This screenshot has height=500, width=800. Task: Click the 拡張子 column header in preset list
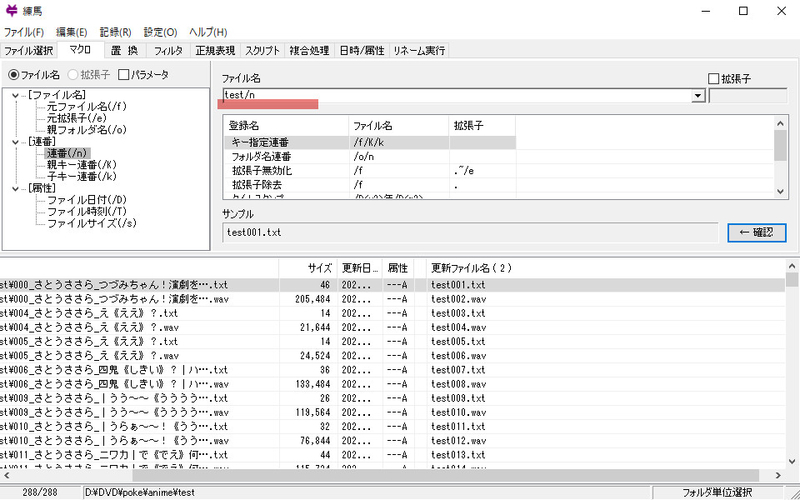[x=483, y=126]
